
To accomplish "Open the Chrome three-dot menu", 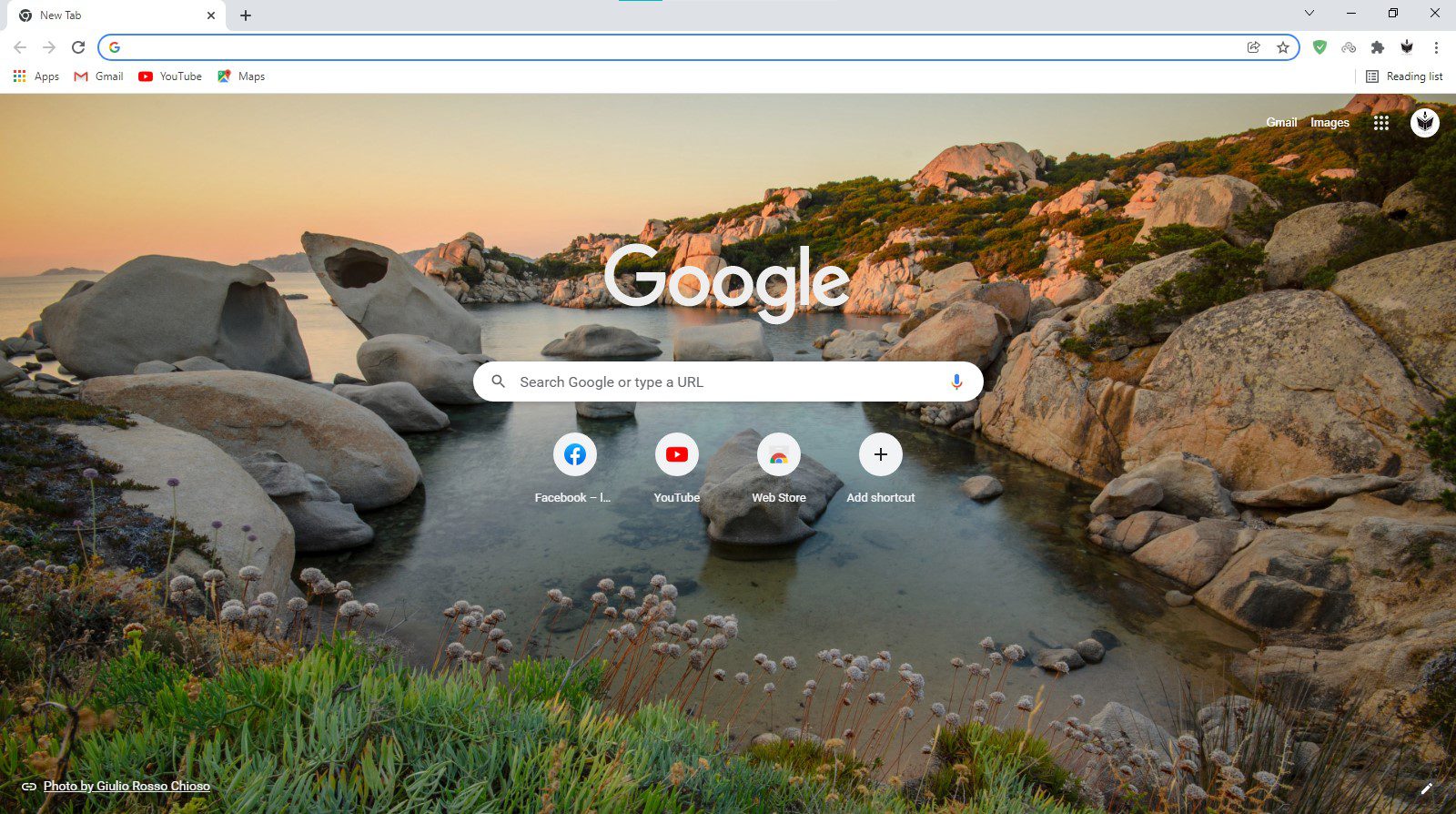I will coord(1436,47).
